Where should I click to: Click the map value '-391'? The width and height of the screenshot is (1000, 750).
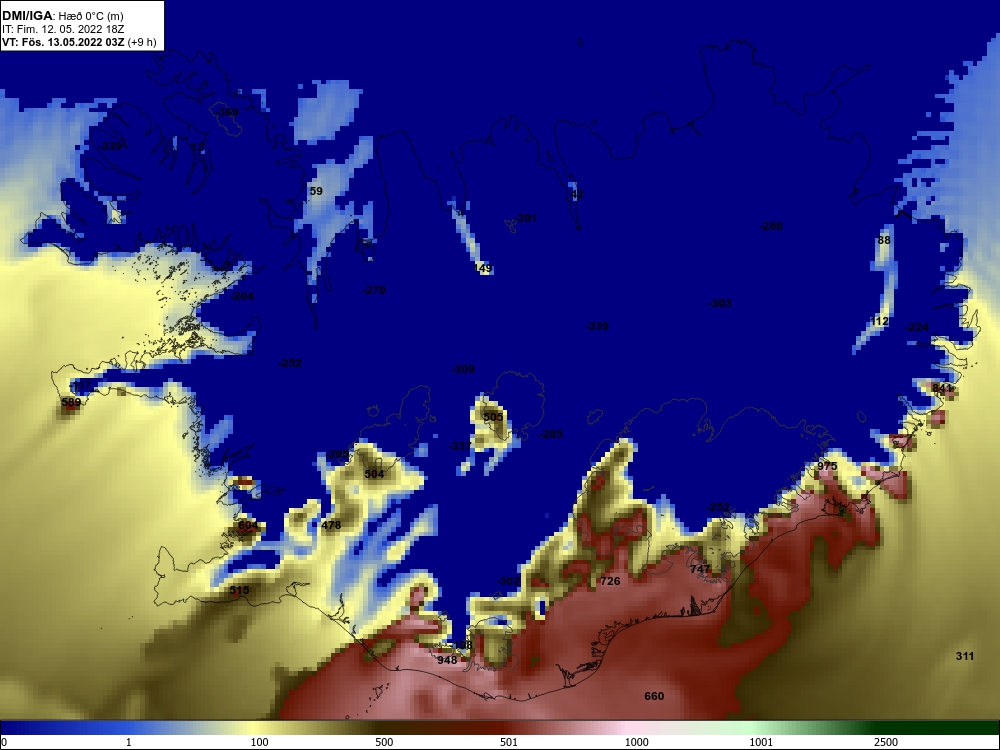526,218
